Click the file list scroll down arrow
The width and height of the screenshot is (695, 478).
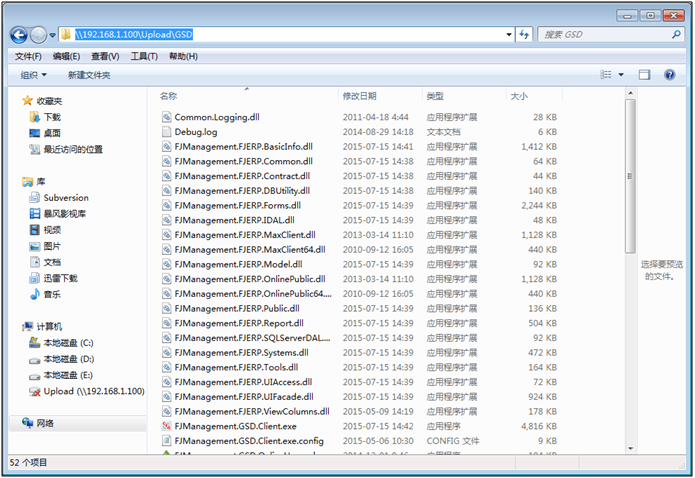630,448
